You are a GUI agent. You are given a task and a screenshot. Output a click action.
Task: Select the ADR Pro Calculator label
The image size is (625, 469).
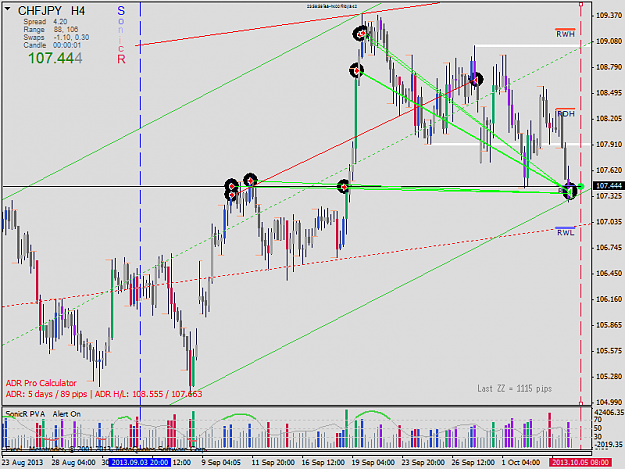pos(41,383)
